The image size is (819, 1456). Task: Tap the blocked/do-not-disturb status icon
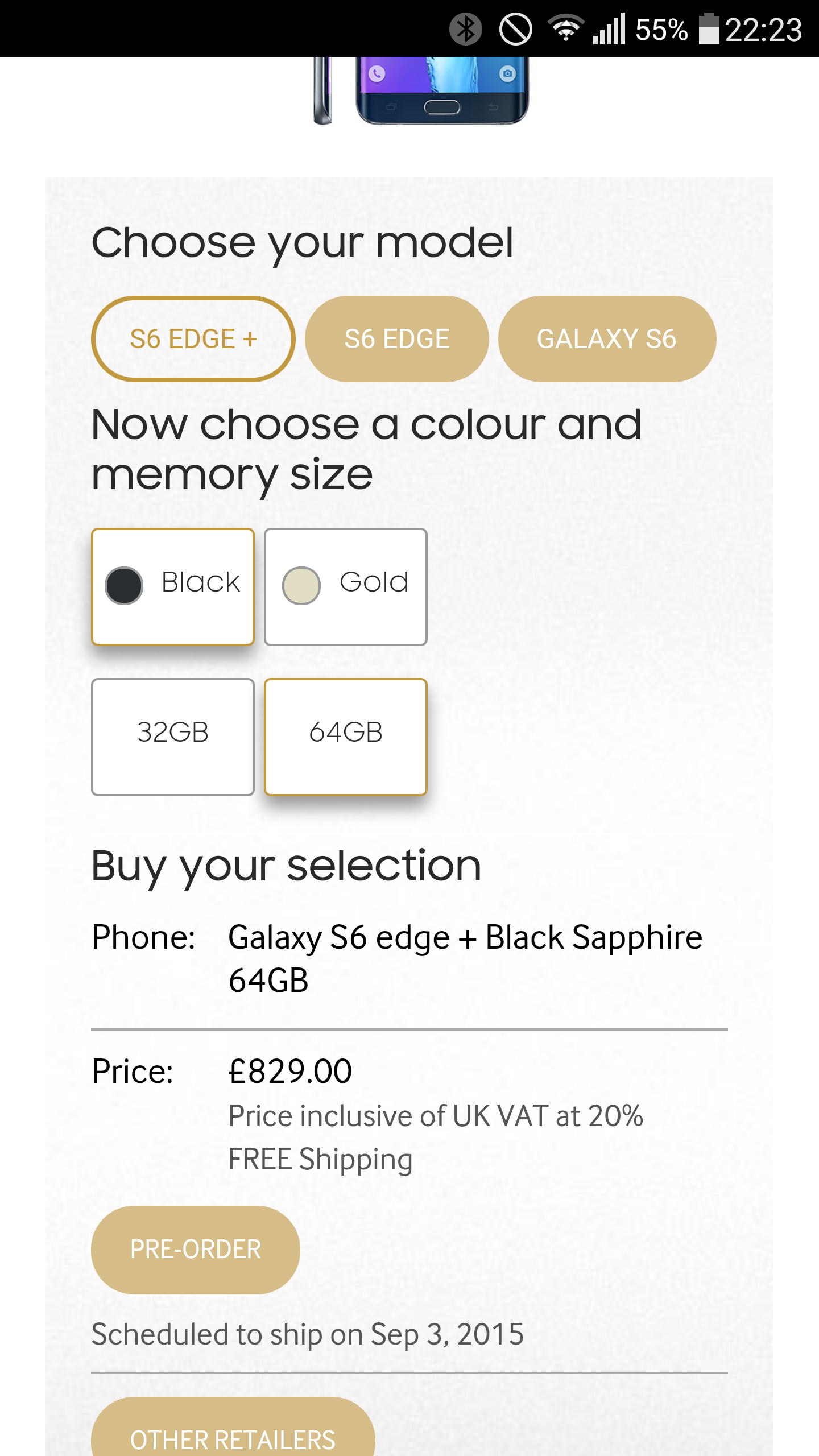(x=515, y=29)
